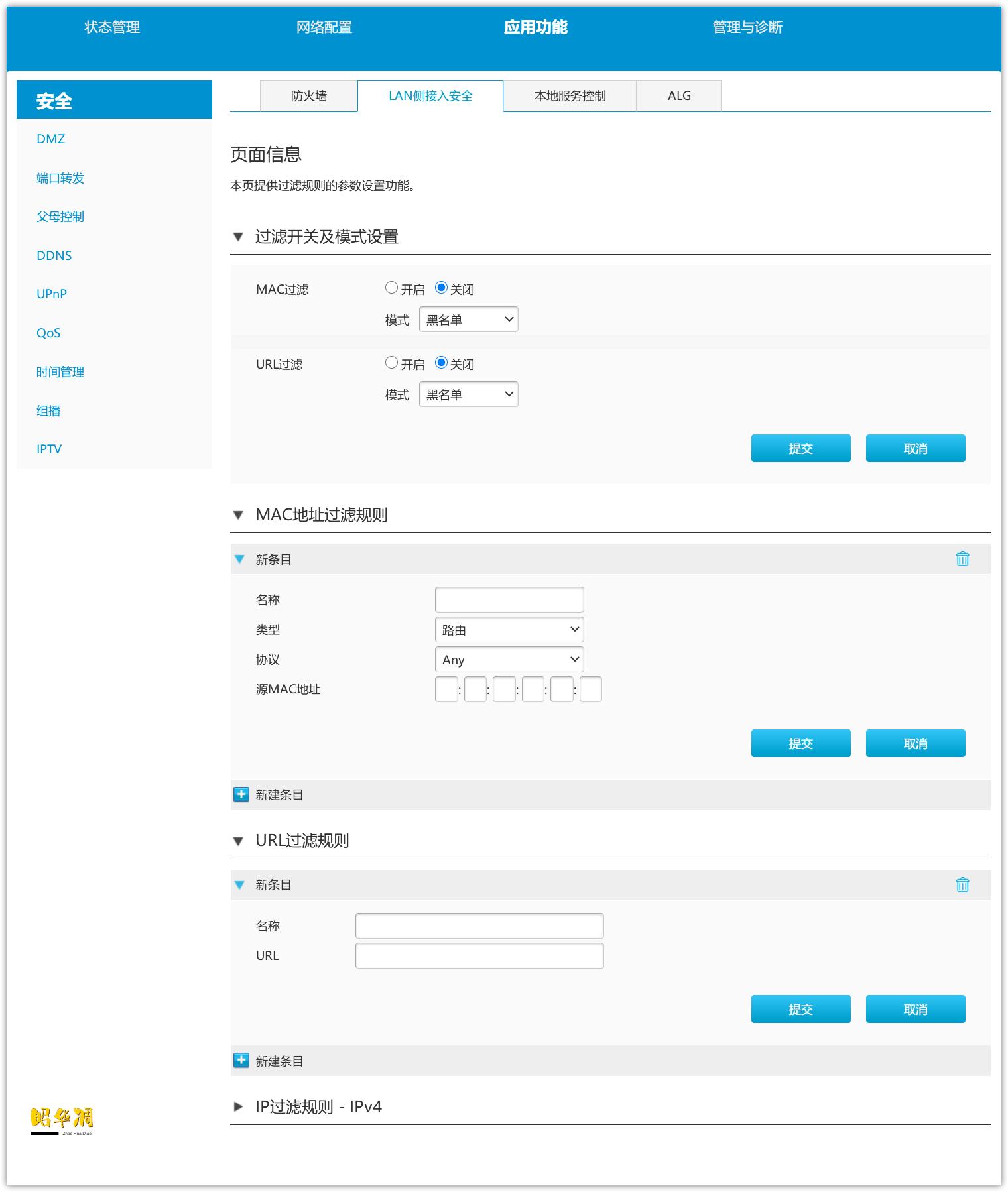
Task: Open 端口转发 in sidebar
Action: coord(60,178)
